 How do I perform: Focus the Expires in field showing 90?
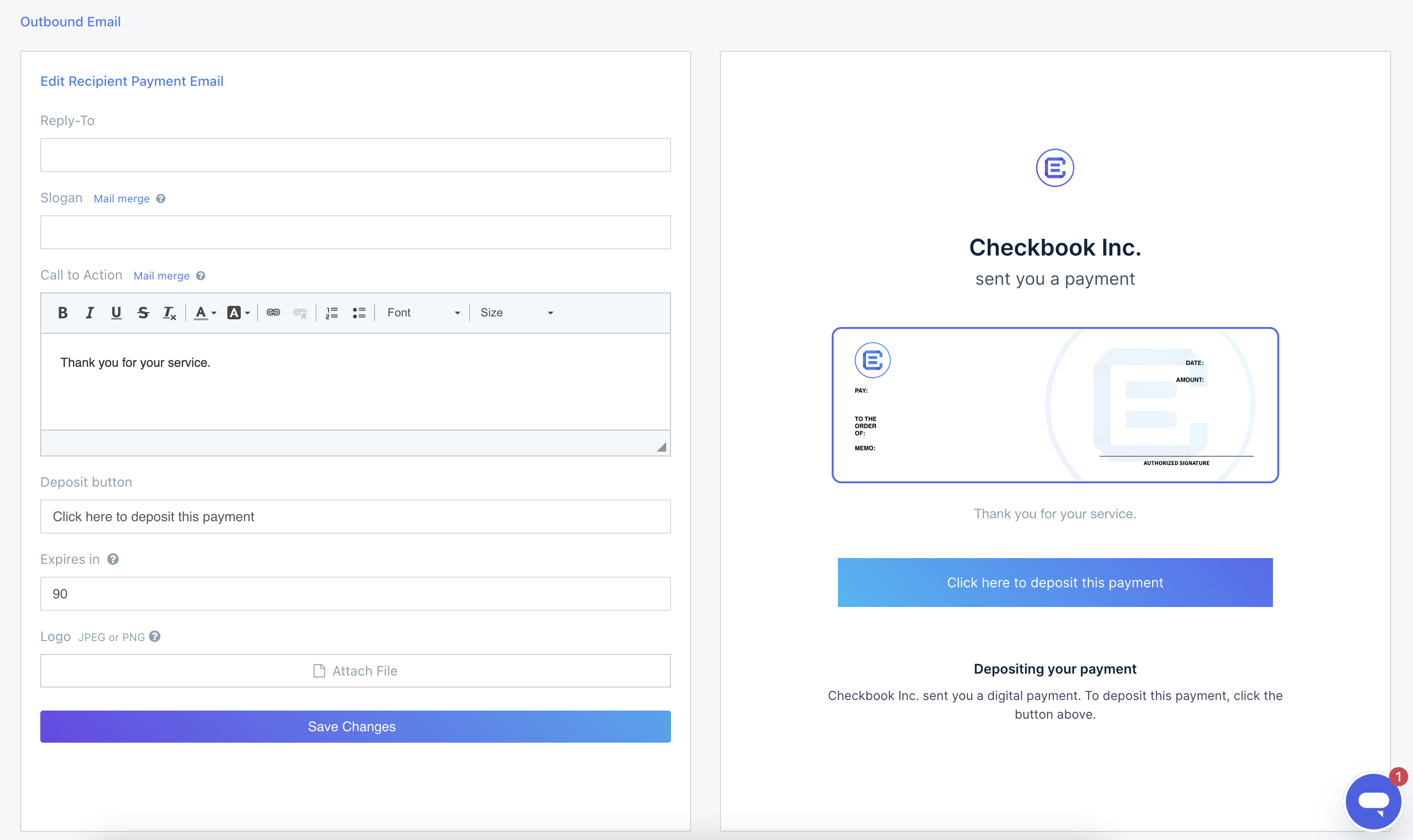355,594
